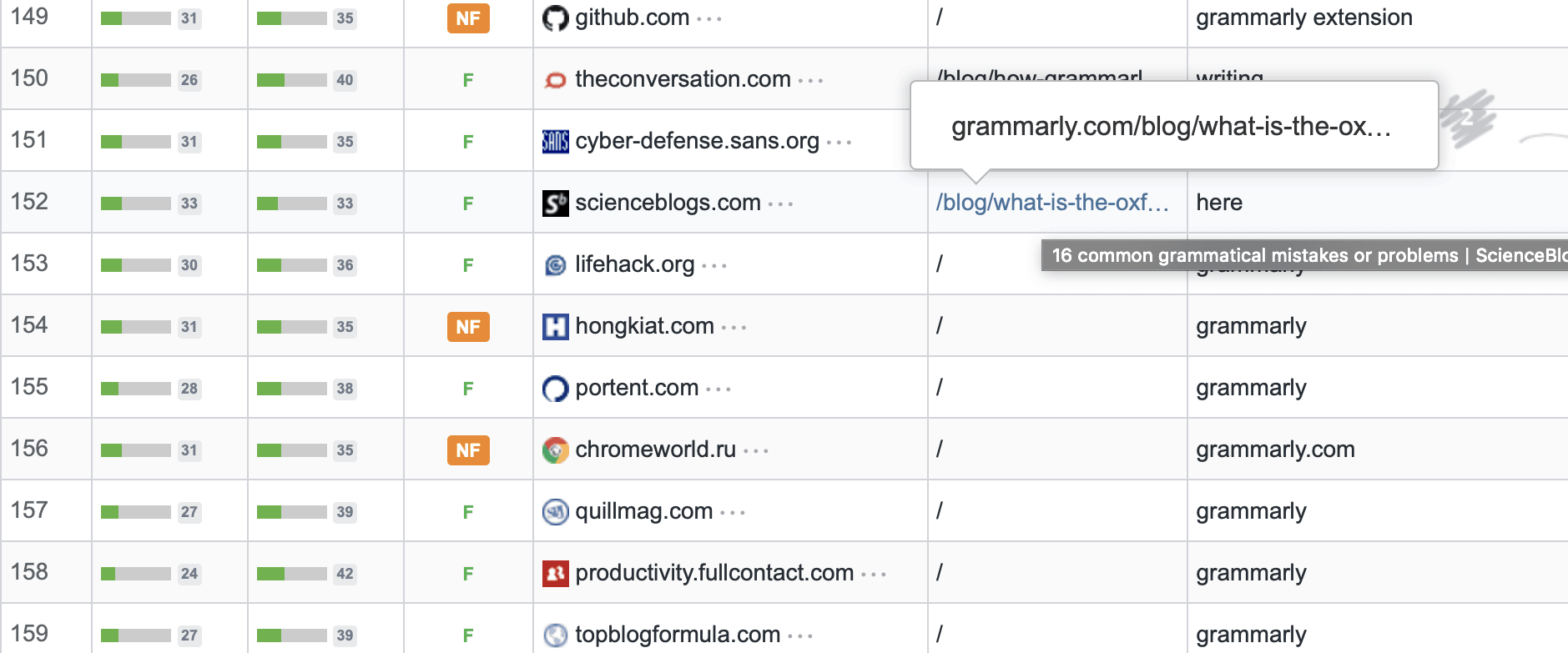Expand the options dots next to lifehack.org
The width and height of the screenshot is (1568, 653).
(714, 266)
